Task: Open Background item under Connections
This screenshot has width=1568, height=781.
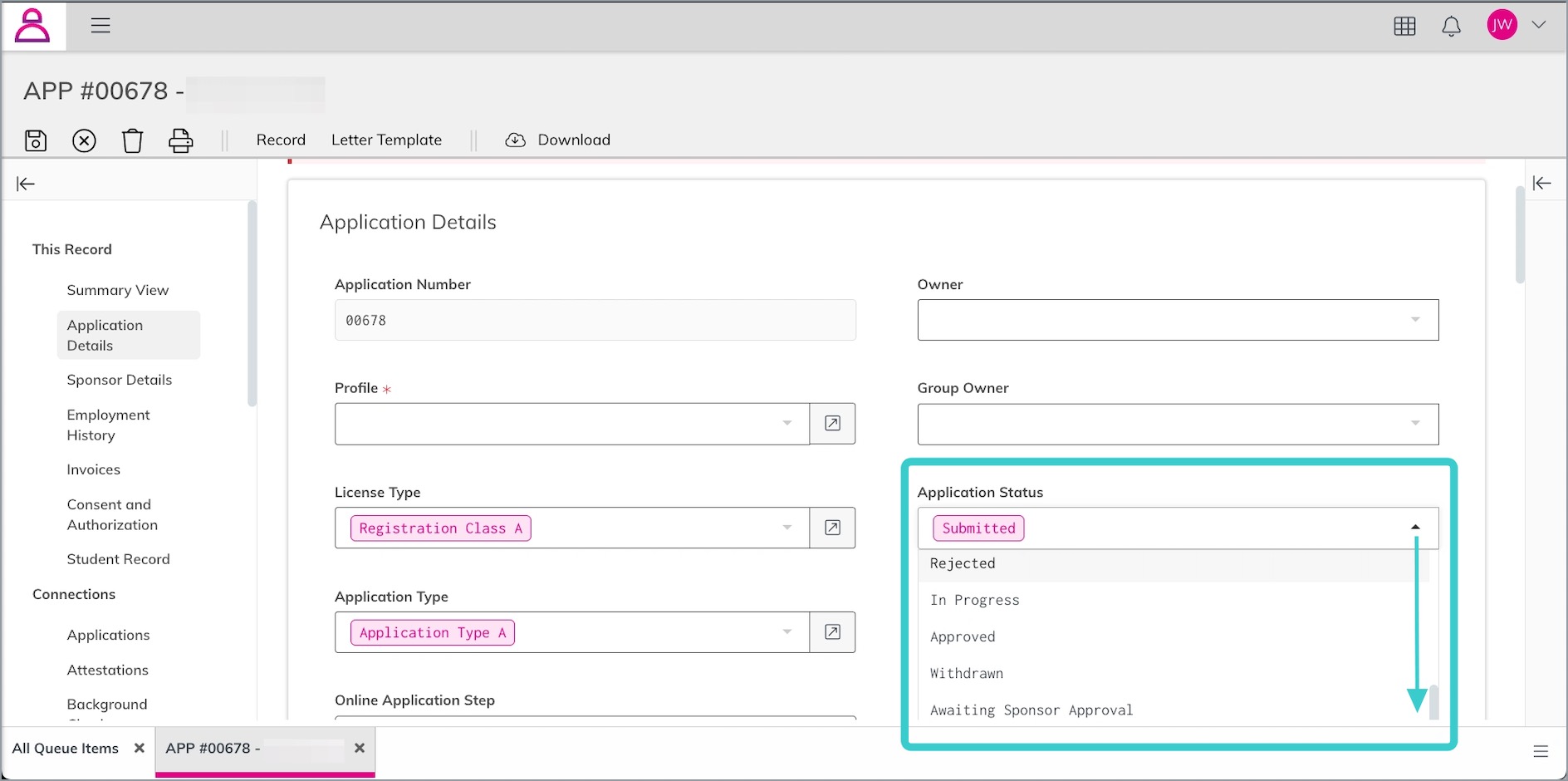Action: coord(107,704)
